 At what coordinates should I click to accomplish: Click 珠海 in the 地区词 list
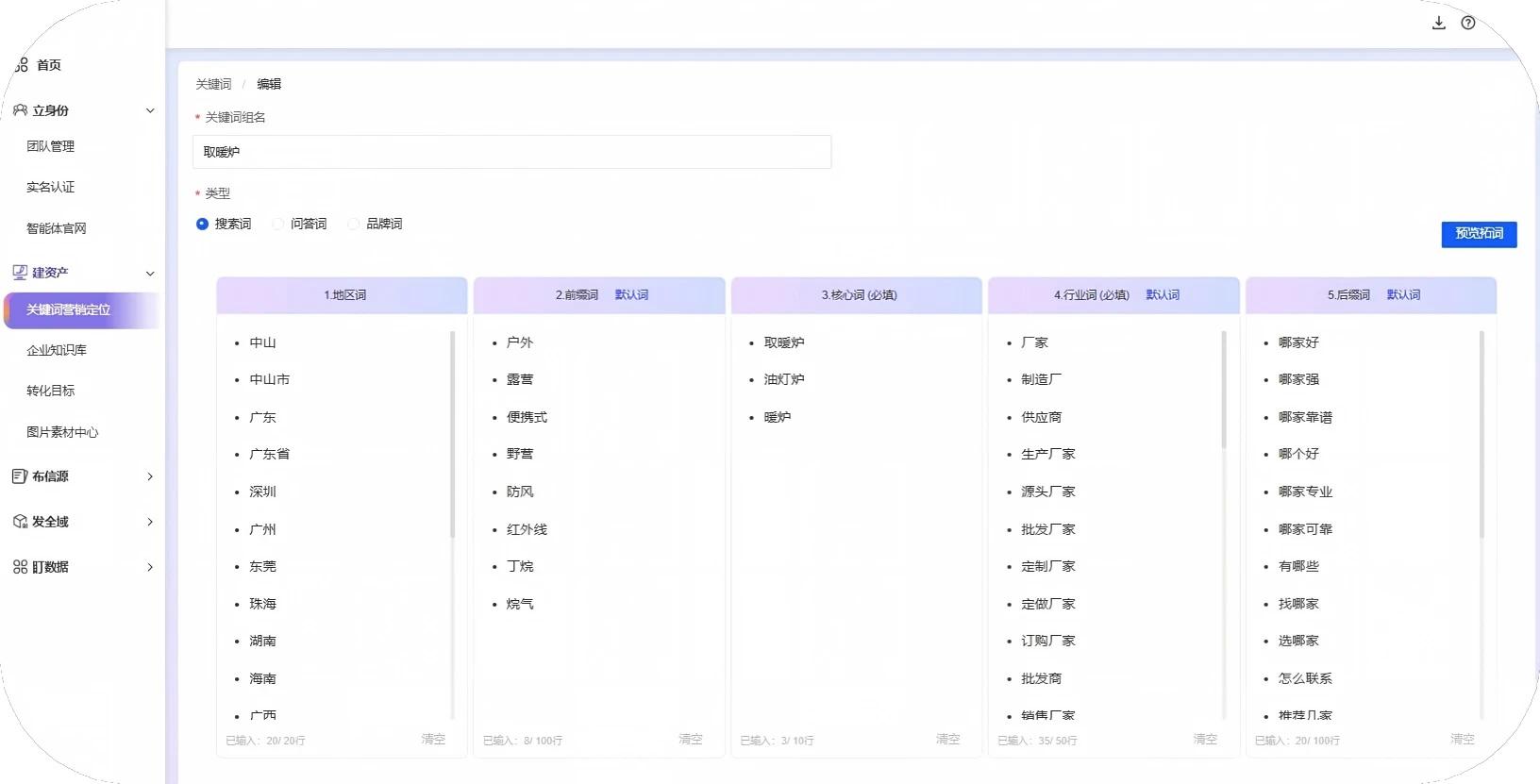point(263,604)
